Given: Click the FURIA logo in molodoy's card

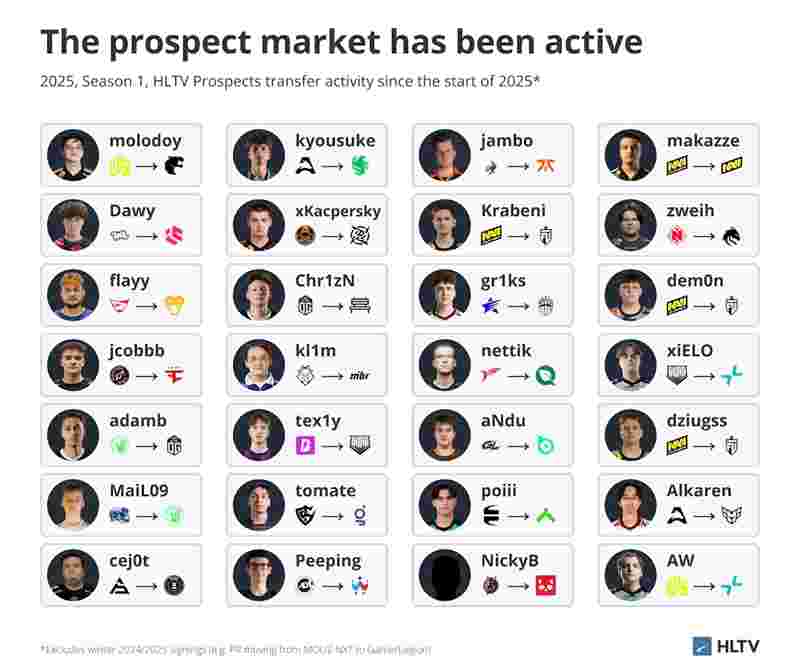Looking at the screenshot, I should (175, 166).
